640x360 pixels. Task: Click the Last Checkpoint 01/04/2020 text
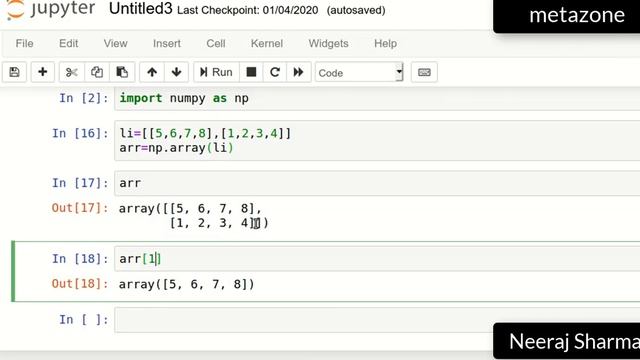click(x=248, y=10)
